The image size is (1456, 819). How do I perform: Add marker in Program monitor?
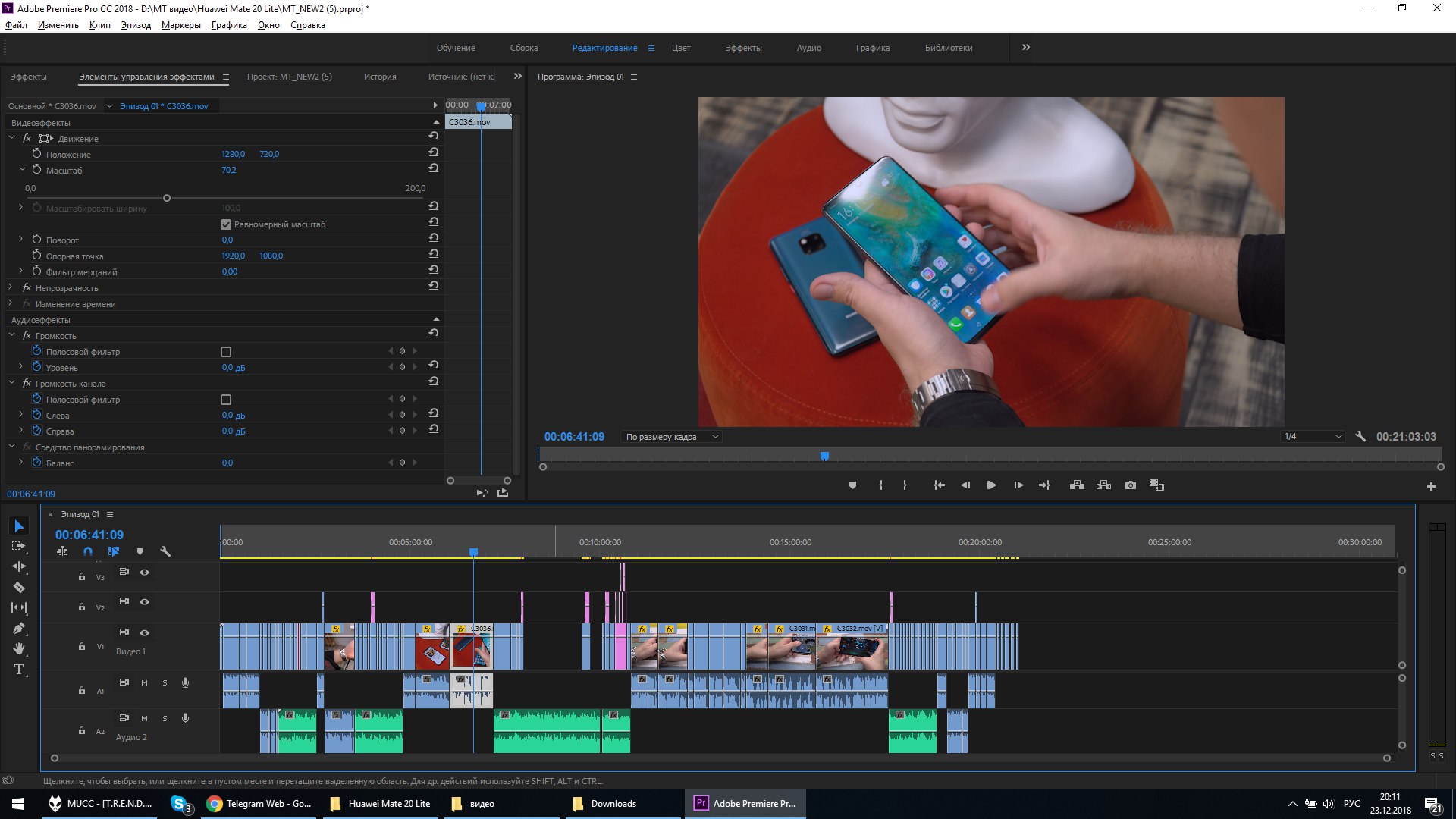(852, 485)
